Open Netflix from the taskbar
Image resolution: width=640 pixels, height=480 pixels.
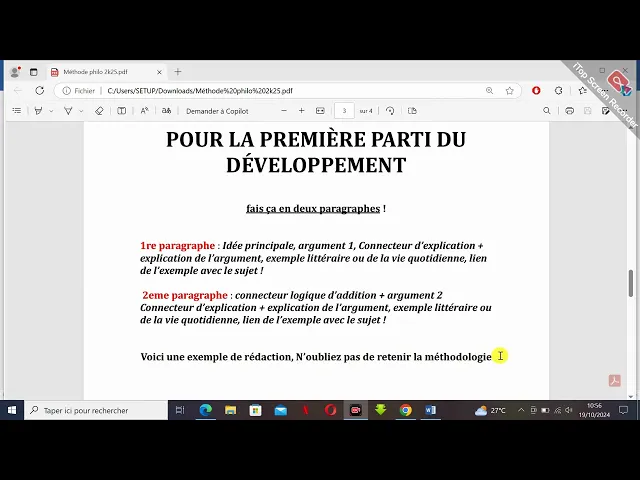pyautogui.click(x=305, y=410)
